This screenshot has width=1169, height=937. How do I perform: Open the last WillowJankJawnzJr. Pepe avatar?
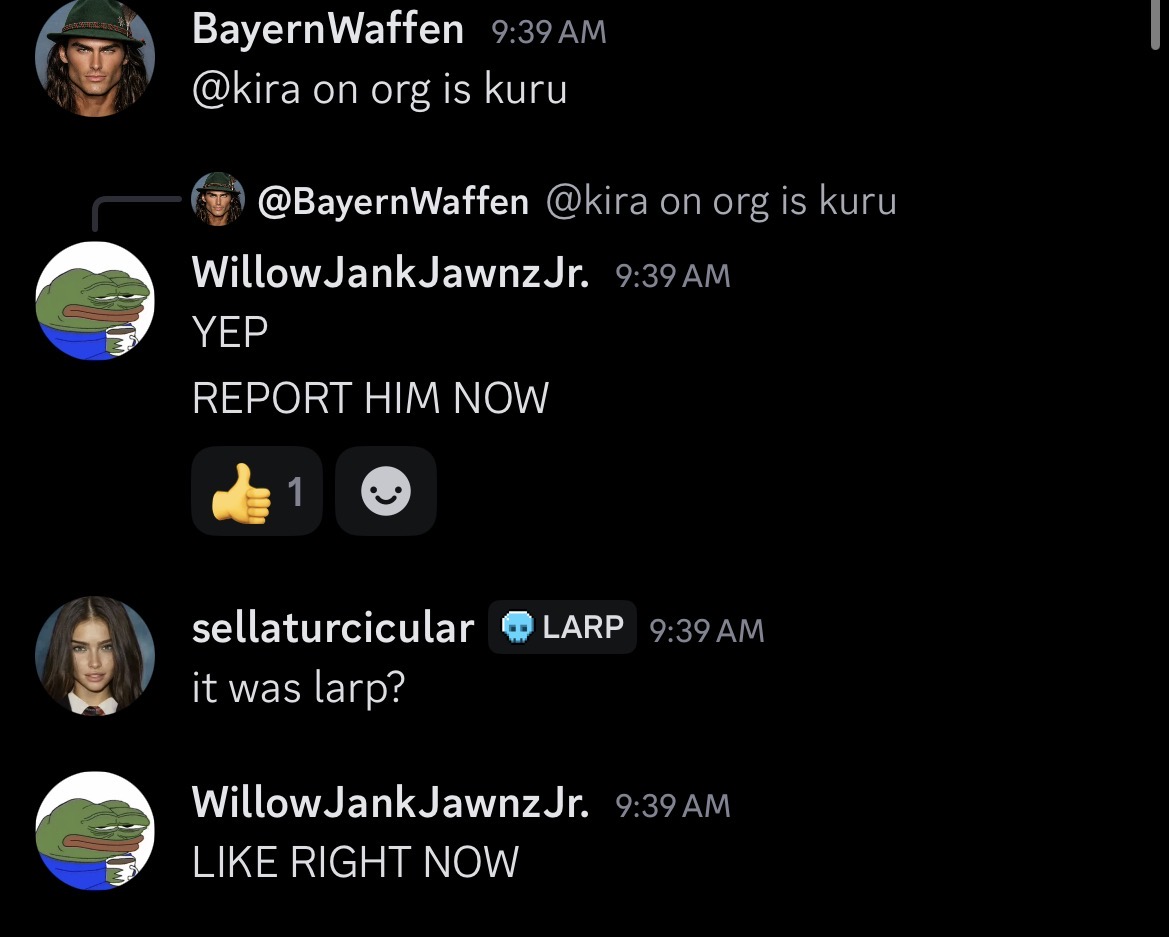[95, 831]
